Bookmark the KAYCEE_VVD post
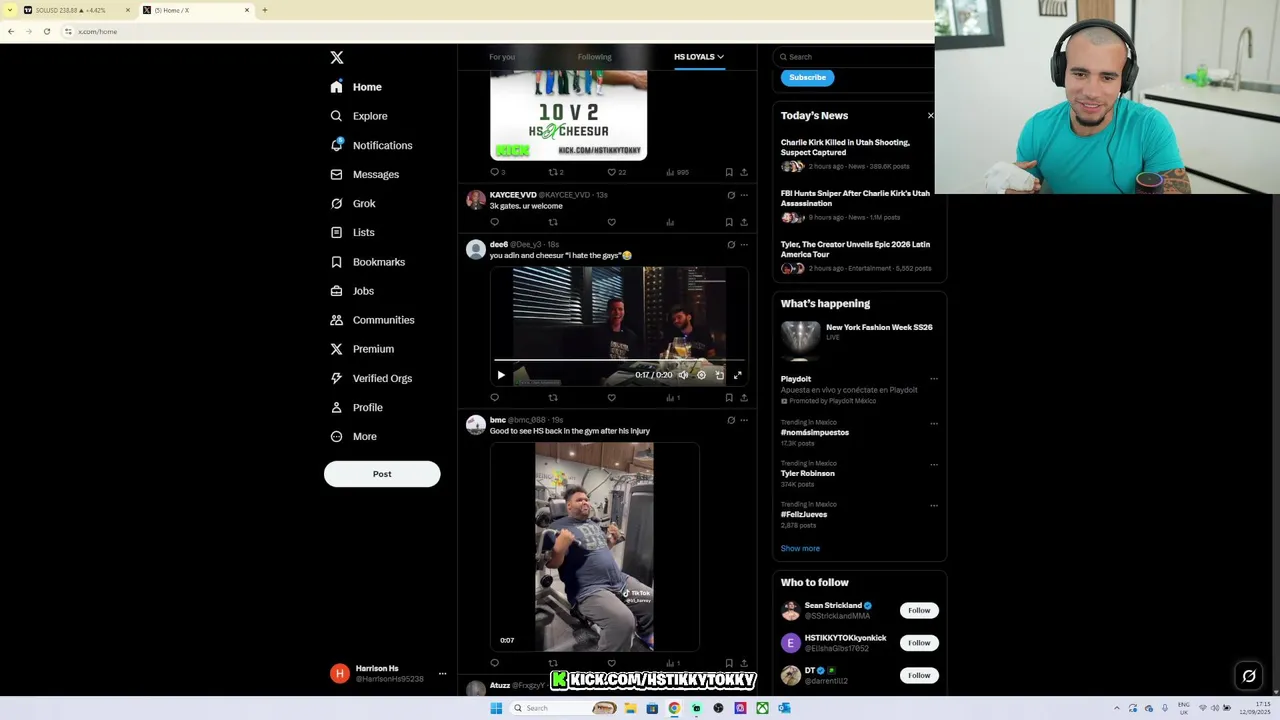The height and width of the screenshot is (720, 1280). (x=729, y=222)
